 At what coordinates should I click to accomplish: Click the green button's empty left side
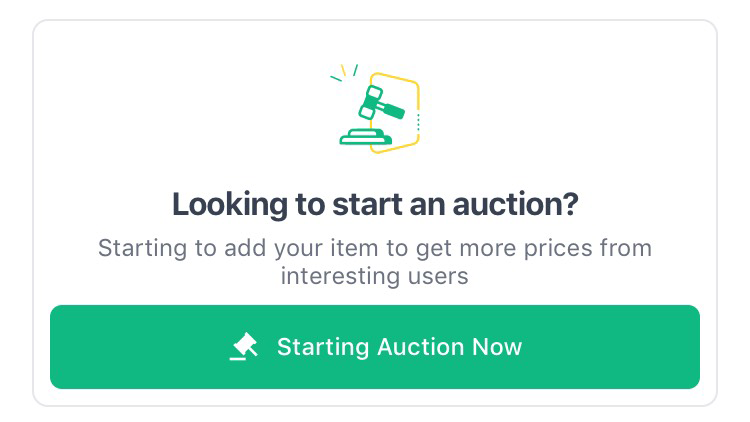coord(140,347)
